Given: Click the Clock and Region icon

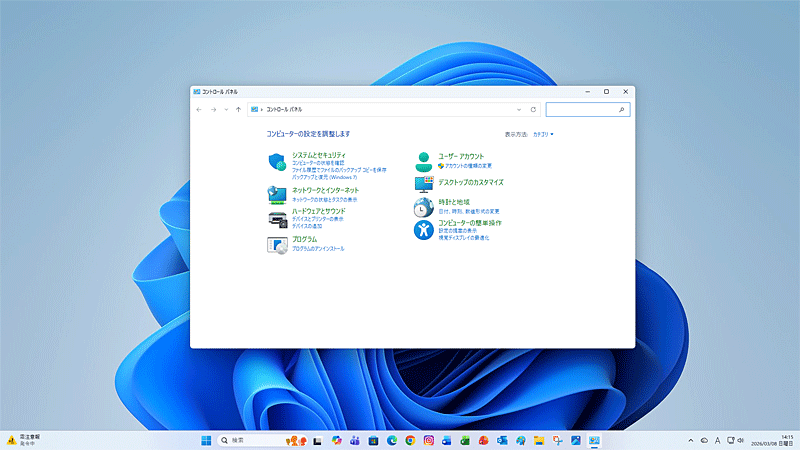Looking at the screenshot, I should (424, 207).
